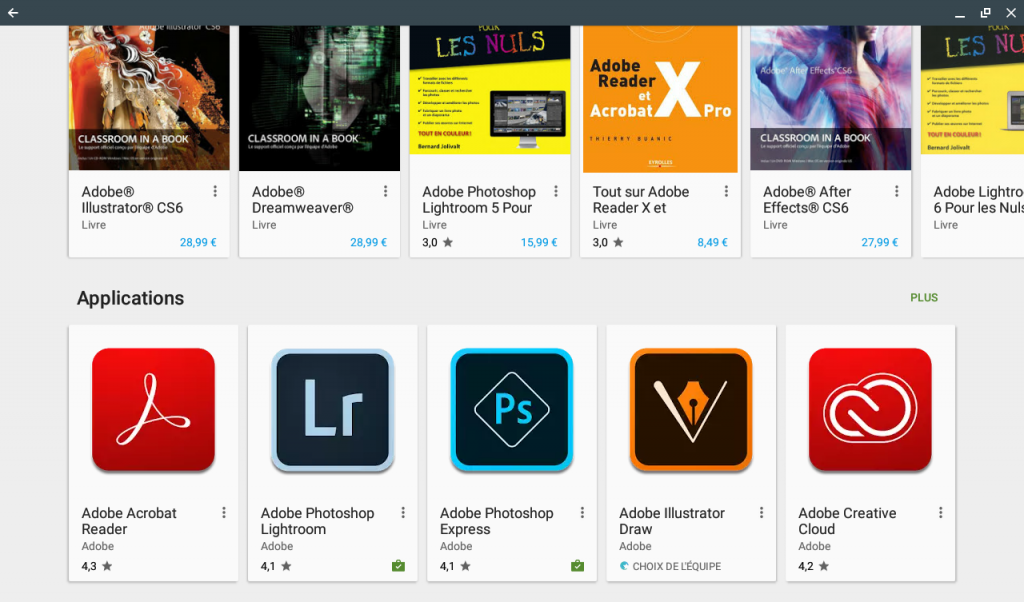
Task: Restore the window size
Action: (x=985, y=12)
